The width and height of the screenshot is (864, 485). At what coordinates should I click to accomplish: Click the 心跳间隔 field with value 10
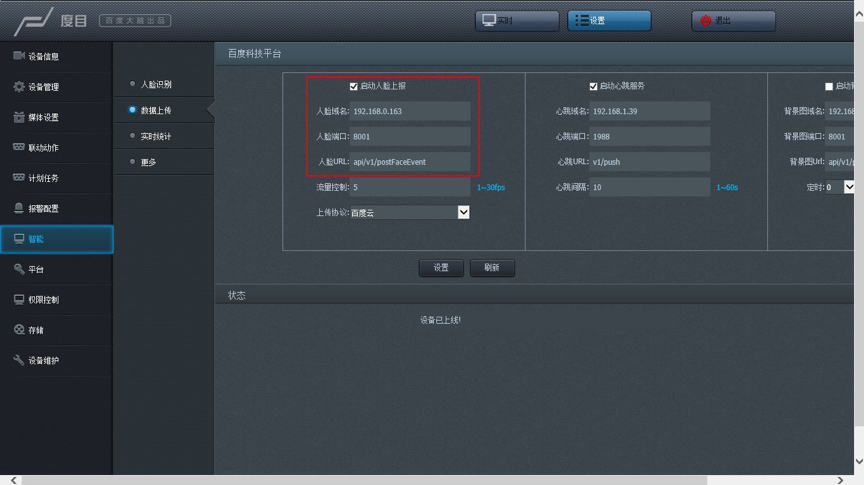pos(649,187)
